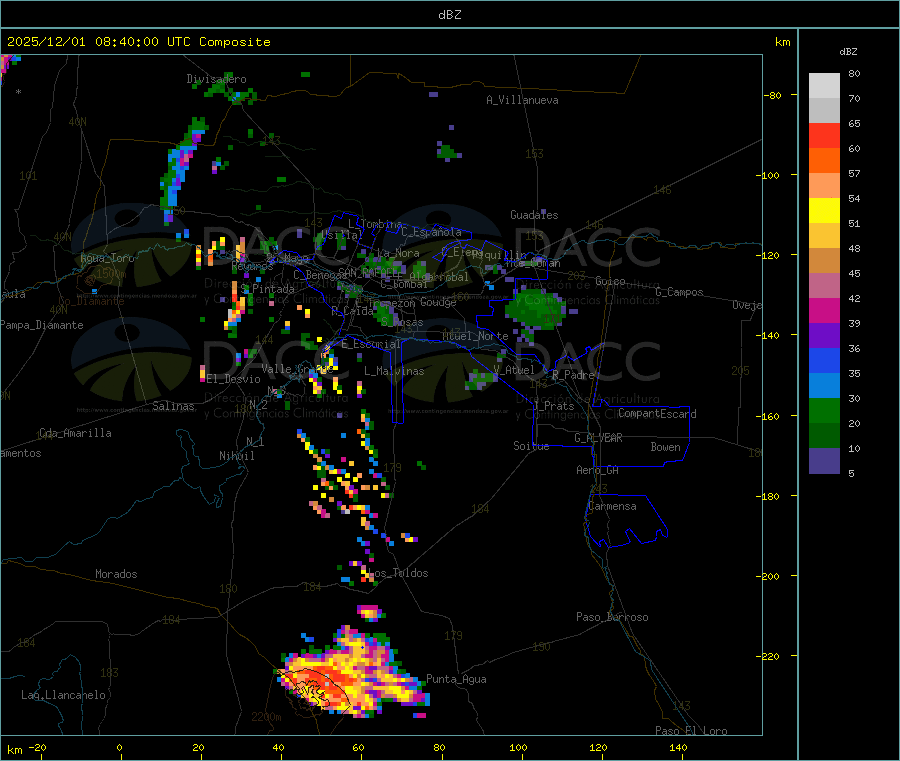Select the CompantEscard label

pyautogui.click(x=657, y=414)
